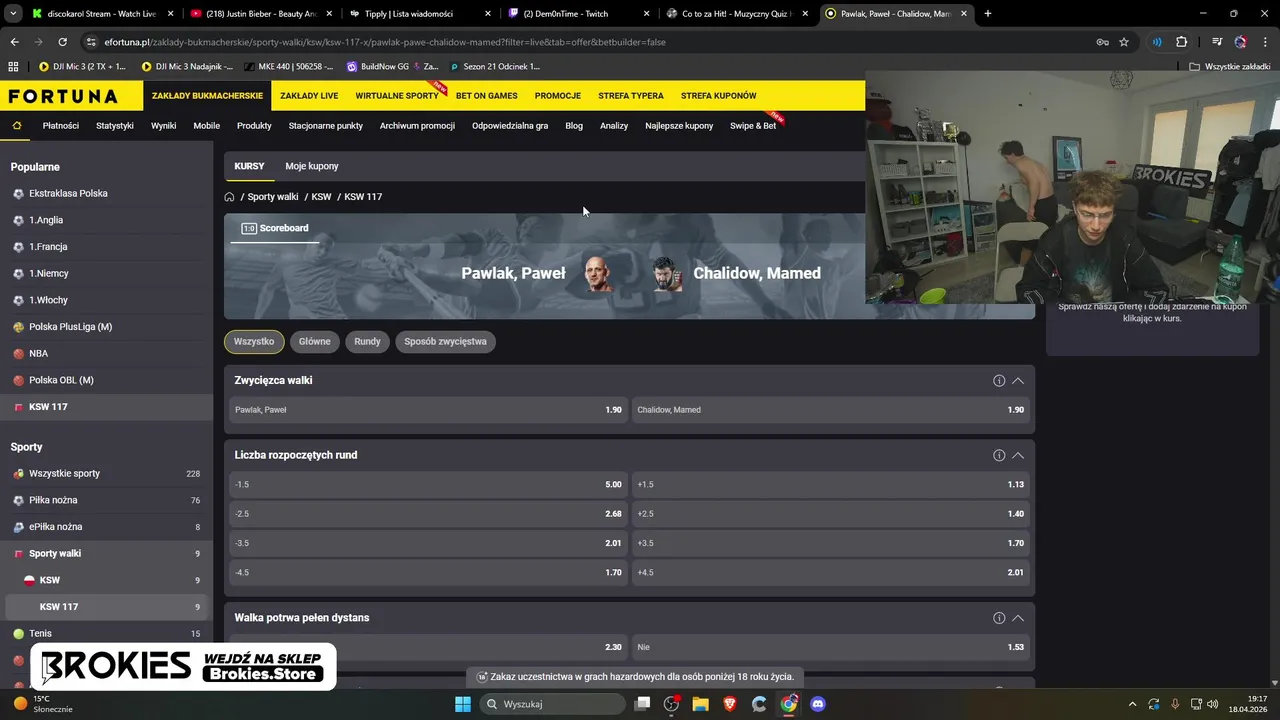Image resolution: width=1280 pixels, height=720 pixels.
Task: Pick +4.5 rounds at odds 2.01
Action: (x=830, y=573)
